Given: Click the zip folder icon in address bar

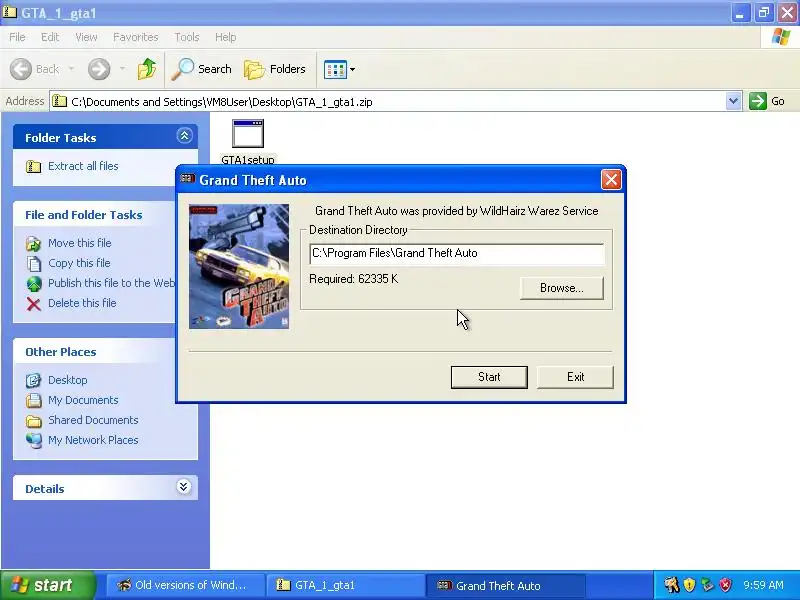Looking at the screenshot, I should tap(60, 101).
